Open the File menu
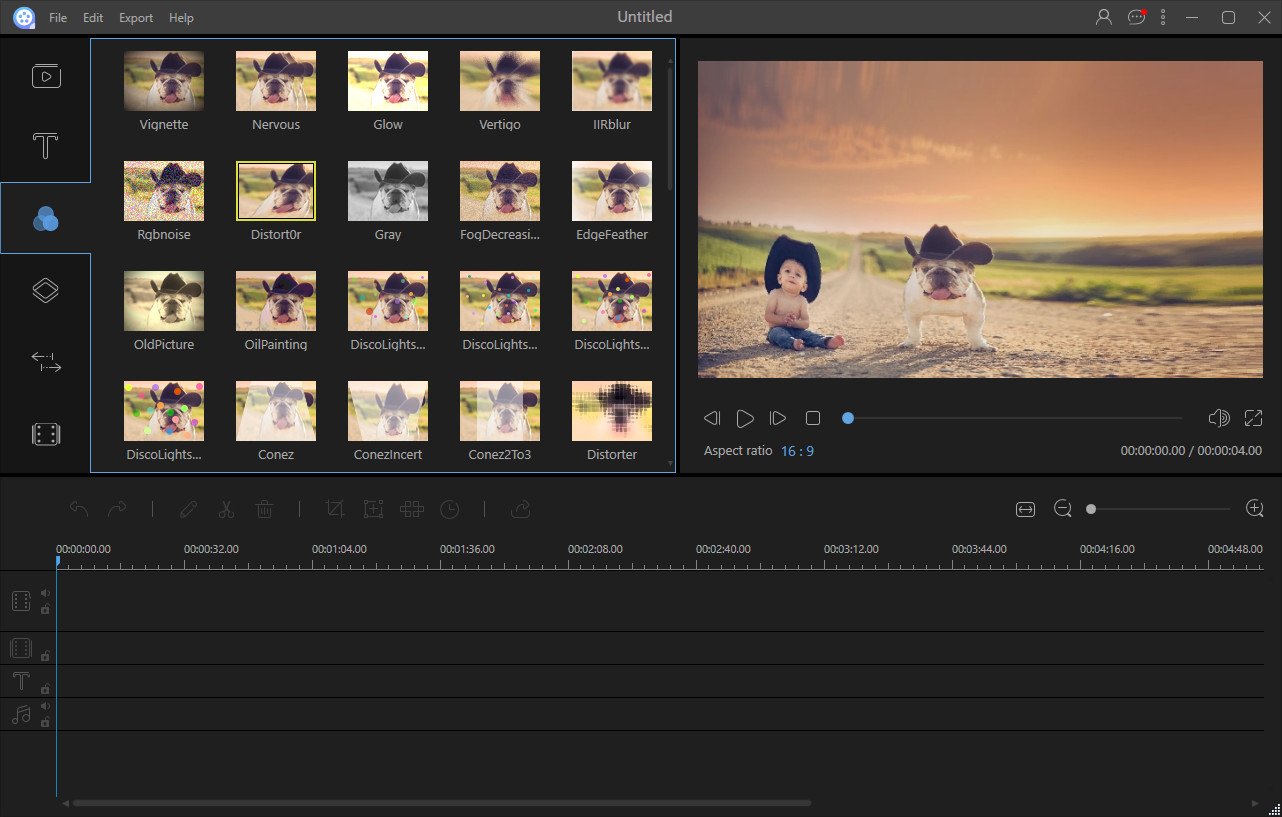This screenshot has width=1282, height=817. [x=58, y=18]
